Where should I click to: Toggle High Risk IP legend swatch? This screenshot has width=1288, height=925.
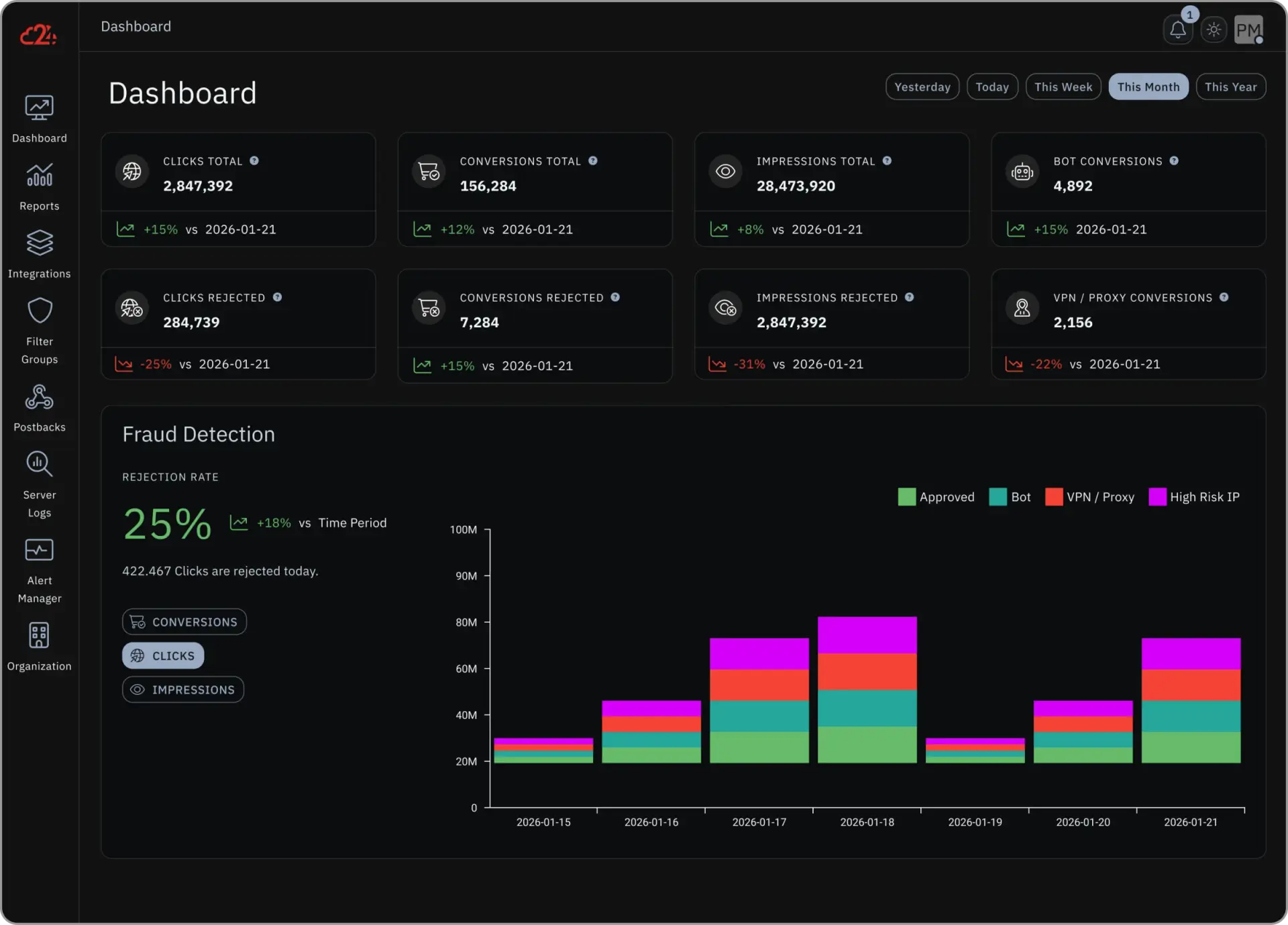pyautogui.click(x=1157, y=497)
